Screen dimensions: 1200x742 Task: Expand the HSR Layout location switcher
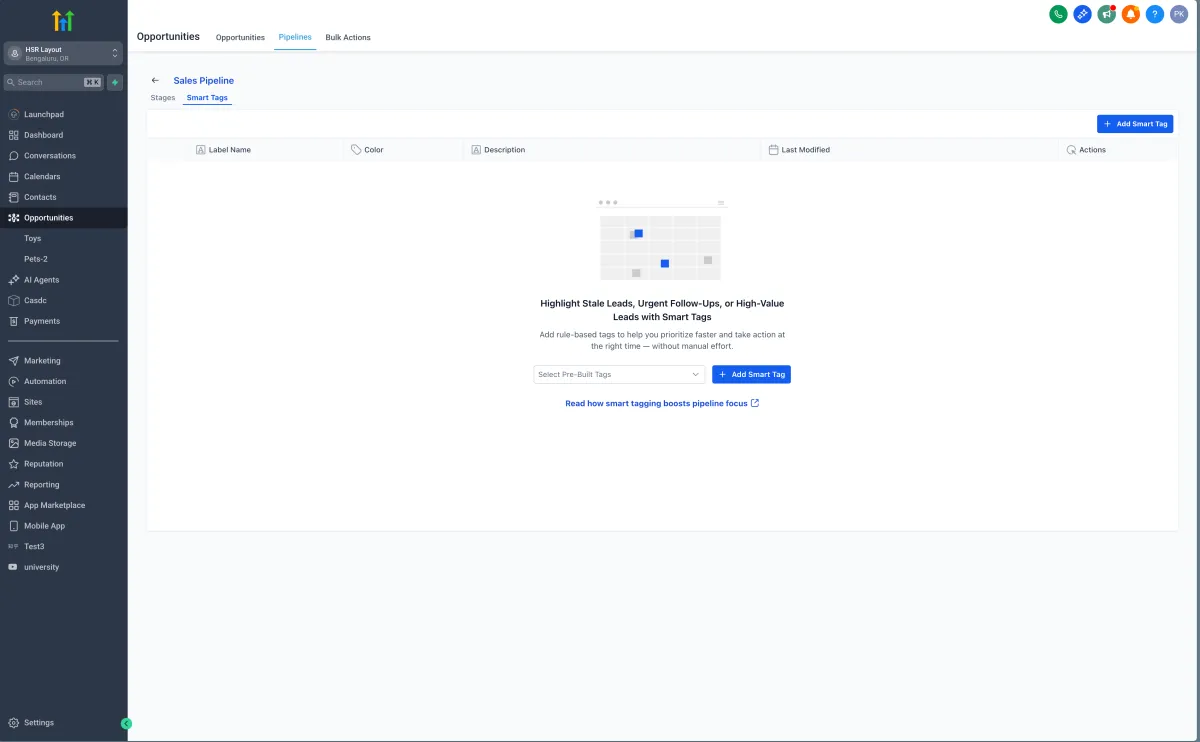(63, 54)
